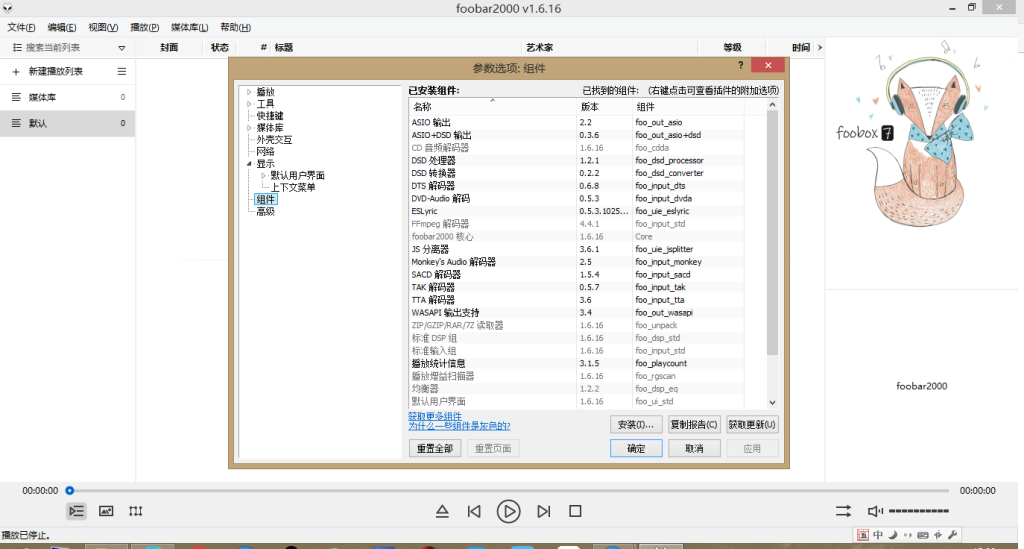Image resolution: width=1024 pixels, height=549 pixels.
Task: Select the Monkey's Audio 解码器 row
Action: (577, 262)
